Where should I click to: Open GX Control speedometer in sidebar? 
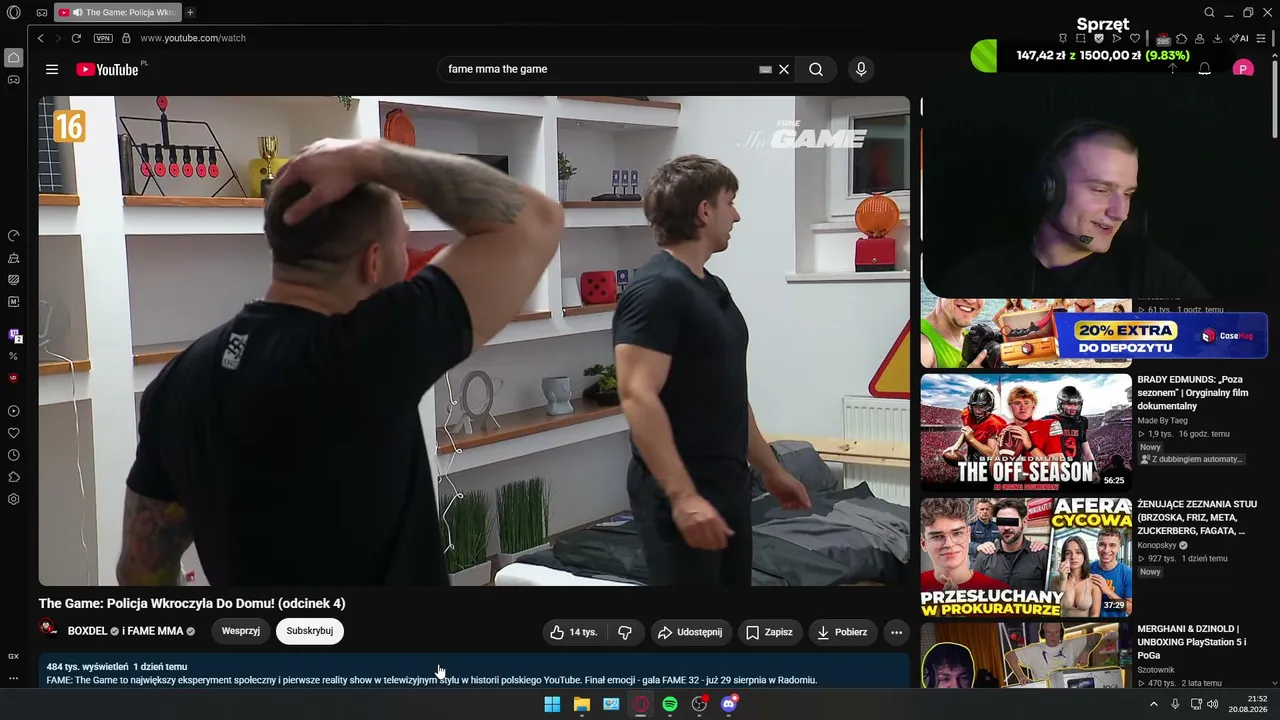click(14, 236)
